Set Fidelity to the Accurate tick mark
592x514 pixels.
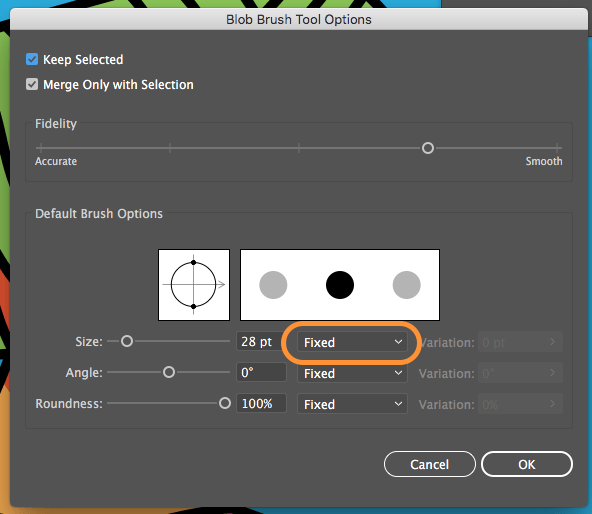[x=41, y=148]
